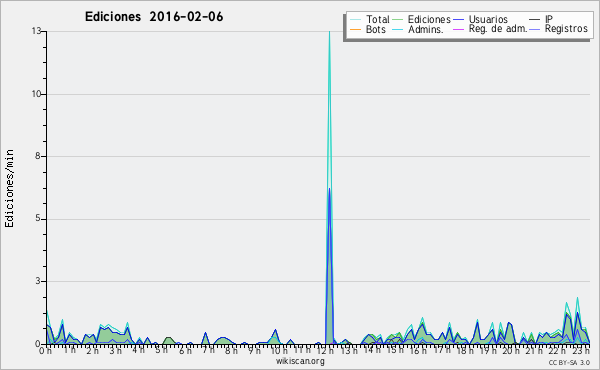
Task: Click the 'Bots' legend label
Action: click(376, 29)
